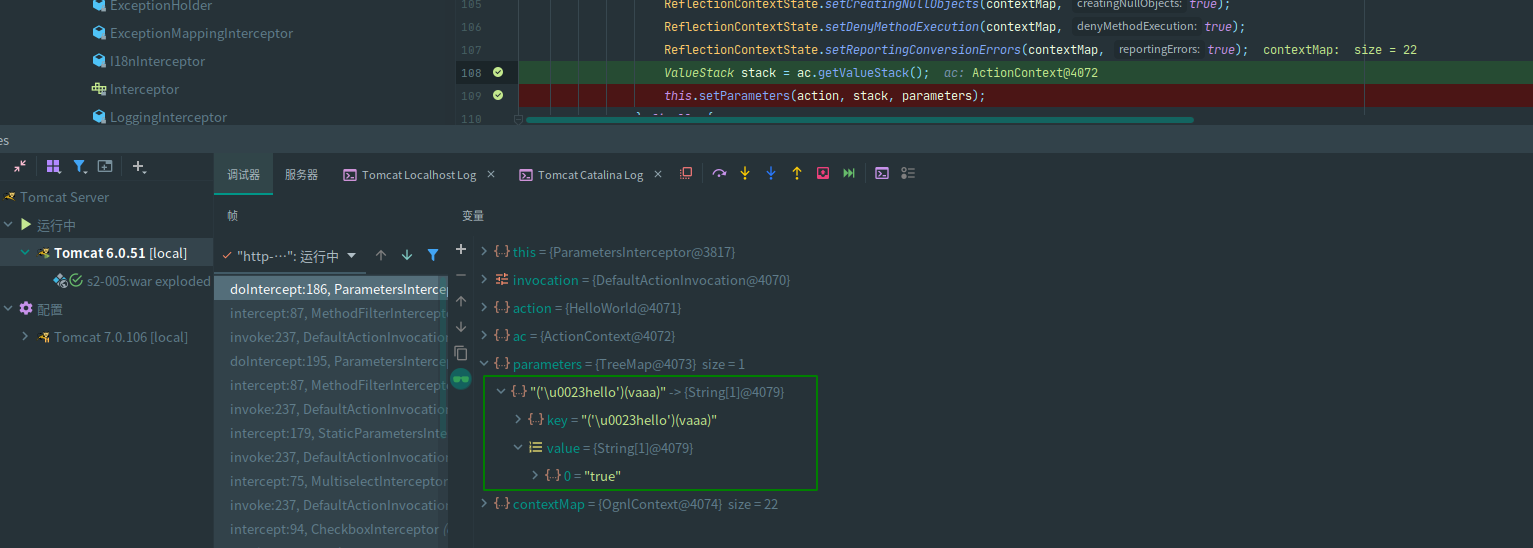Click the copy icon in variables sidebar

(461, 353)
